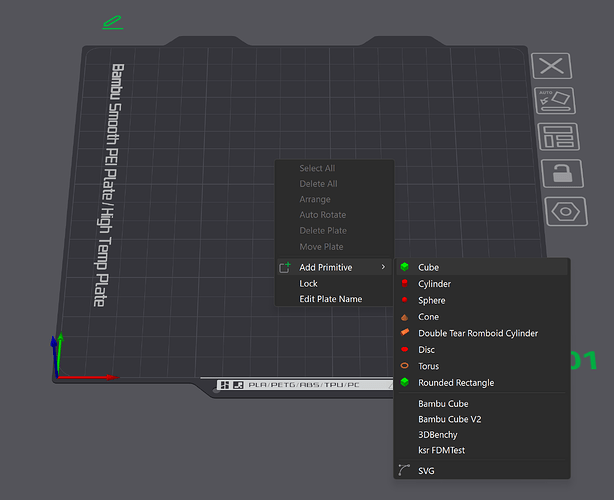Screen dimensions: 614x500
Task: Click the greyed-out Delete Plate entry
Action: point(334,231)
